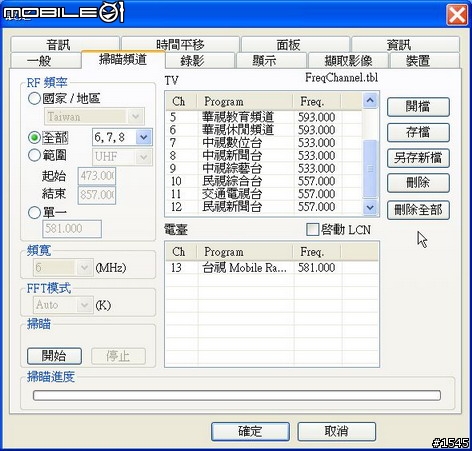
Task: Select channel 11 交通電視台 row
Action: point(264,194)
